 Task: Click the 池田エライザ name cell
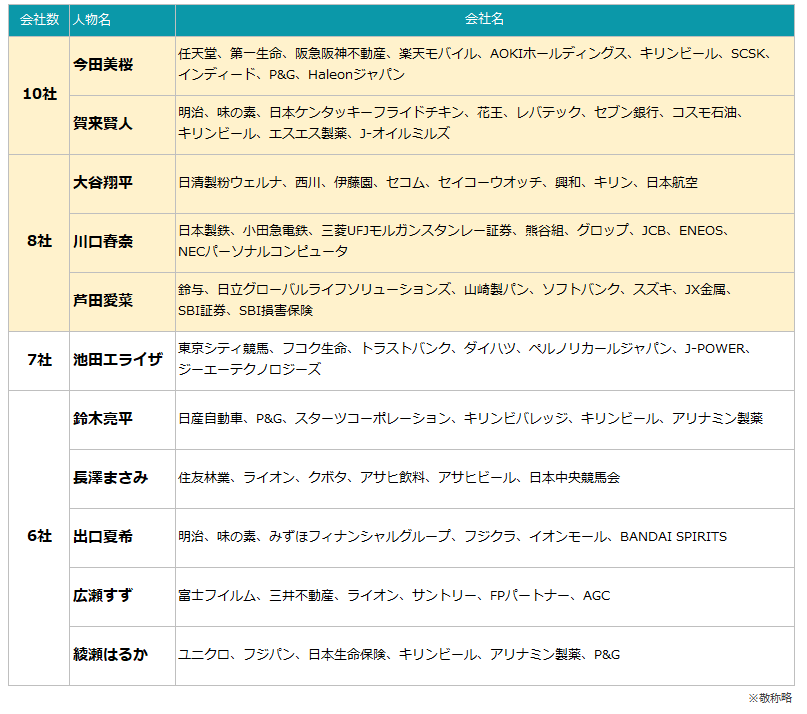(117, 360)
